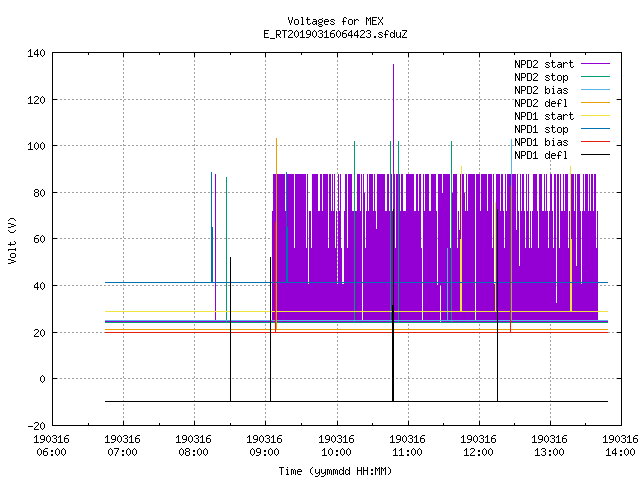Image resolution: width=640 pixels, height=480 pixels.
Task: Click the 140 y-axis tick label
Action: (36, 53)
